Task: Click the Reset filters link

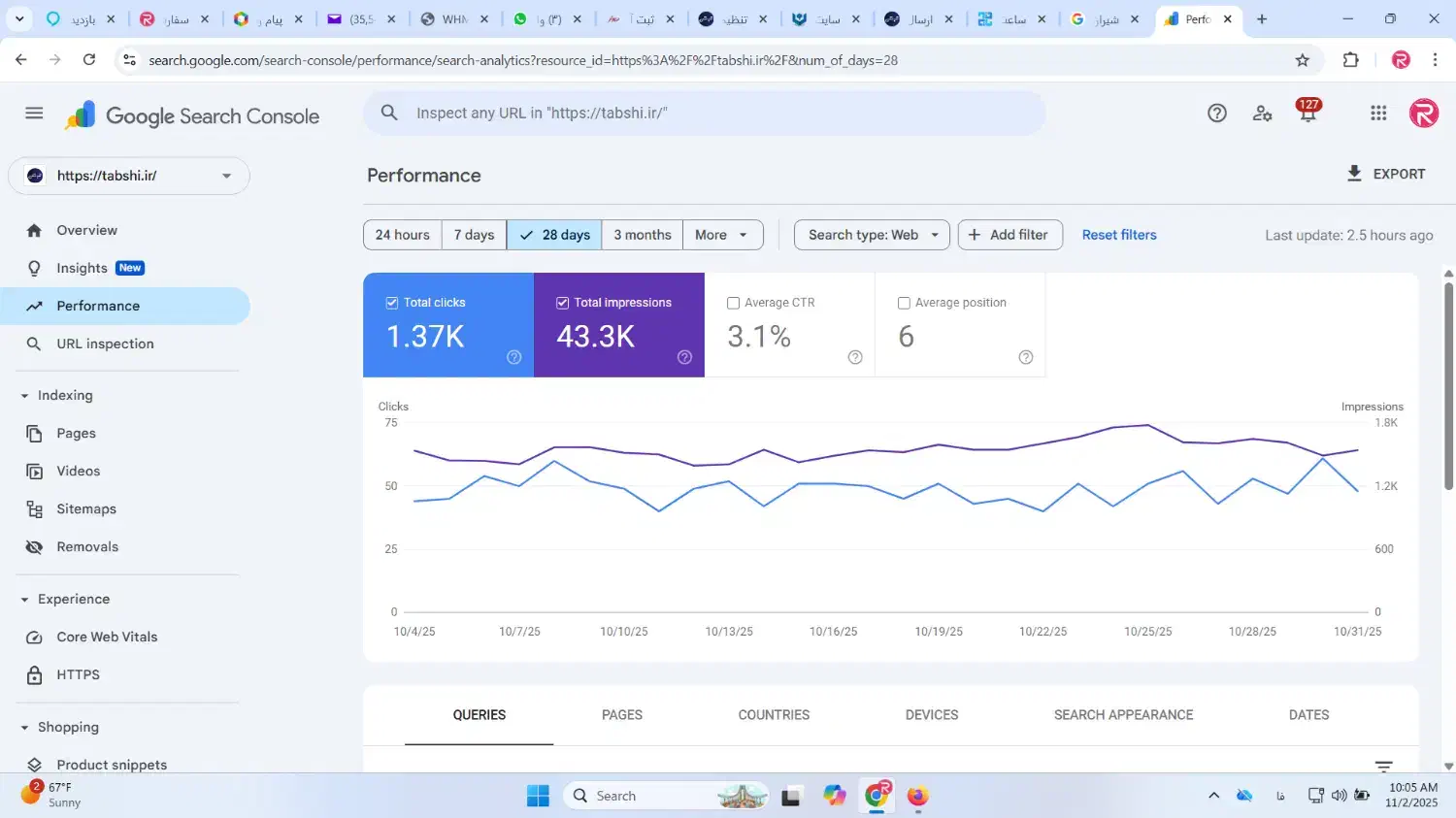Action: point(1119,235)
